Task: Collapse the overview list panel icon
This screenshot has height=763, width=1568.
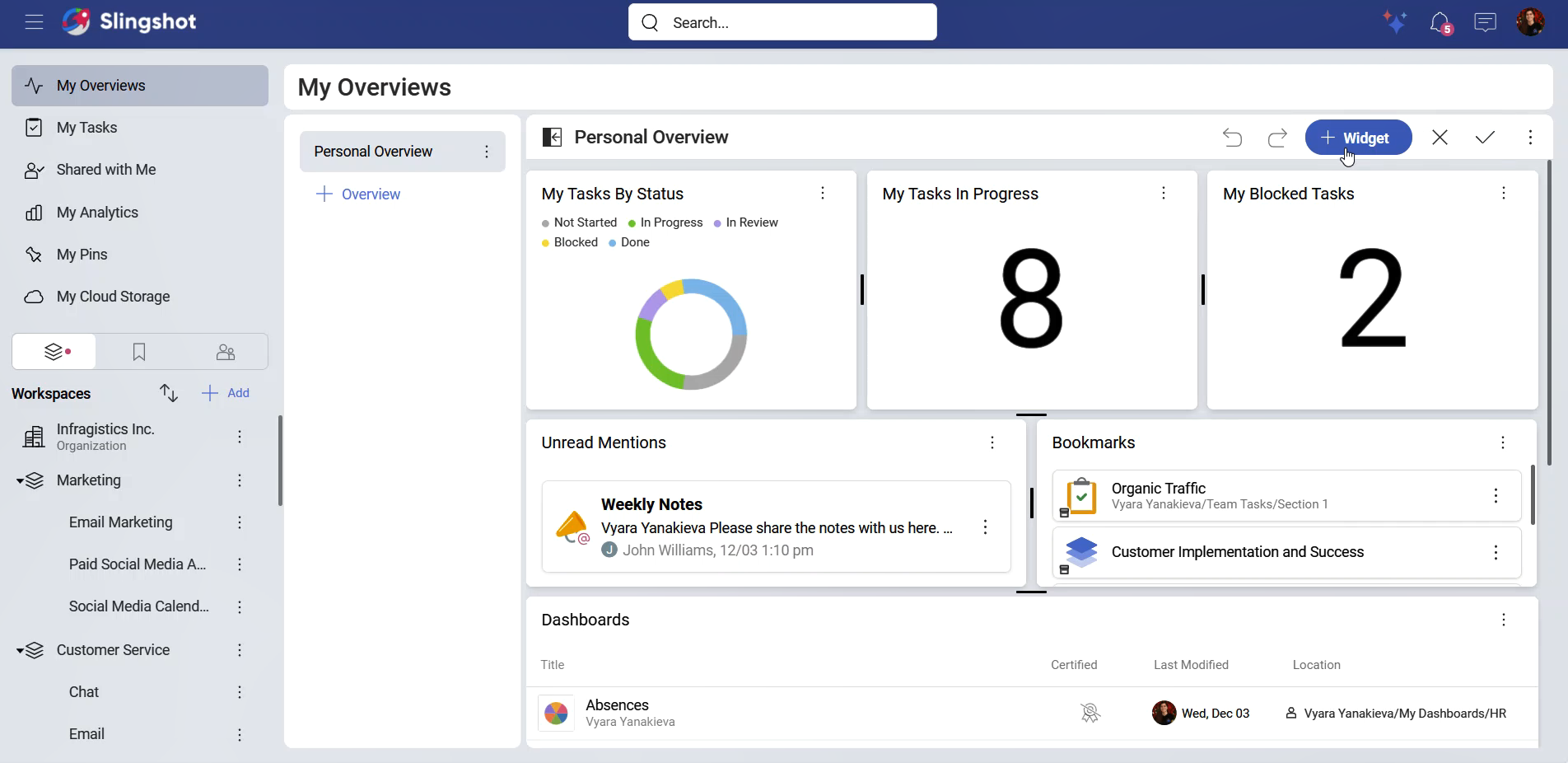Action: (x=552, y=138)
